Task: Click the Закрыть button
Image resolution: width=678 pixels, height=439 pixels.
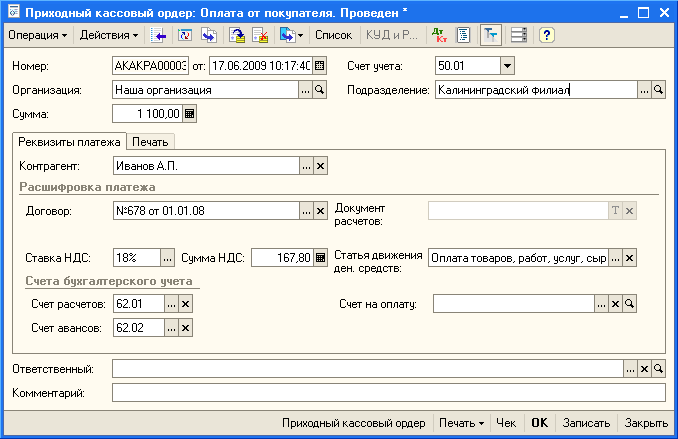Action: coord(646,423)
